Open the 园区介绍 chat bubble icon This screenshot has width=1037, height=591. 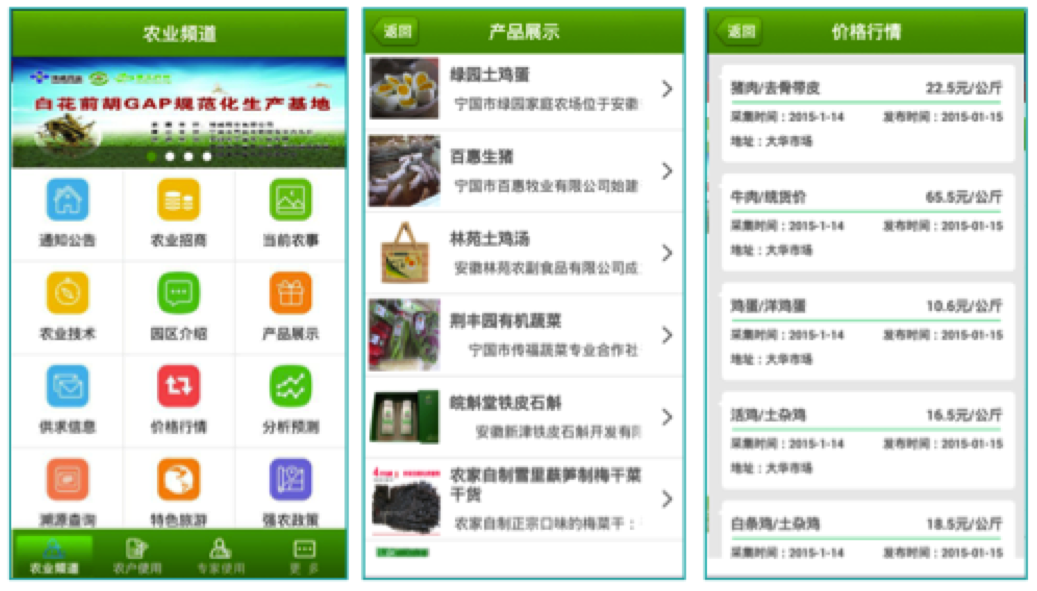tap(179, 294)
